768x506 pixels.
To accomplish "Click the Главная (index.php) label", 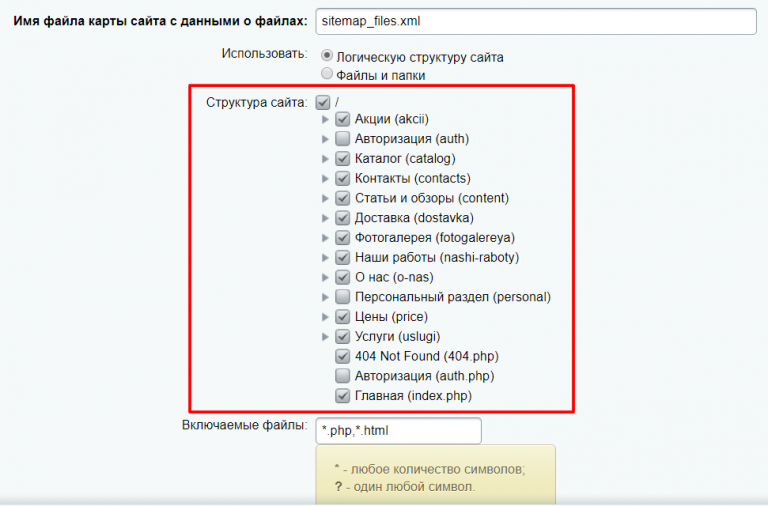I will pyautogui.click(x=413, y=396).
